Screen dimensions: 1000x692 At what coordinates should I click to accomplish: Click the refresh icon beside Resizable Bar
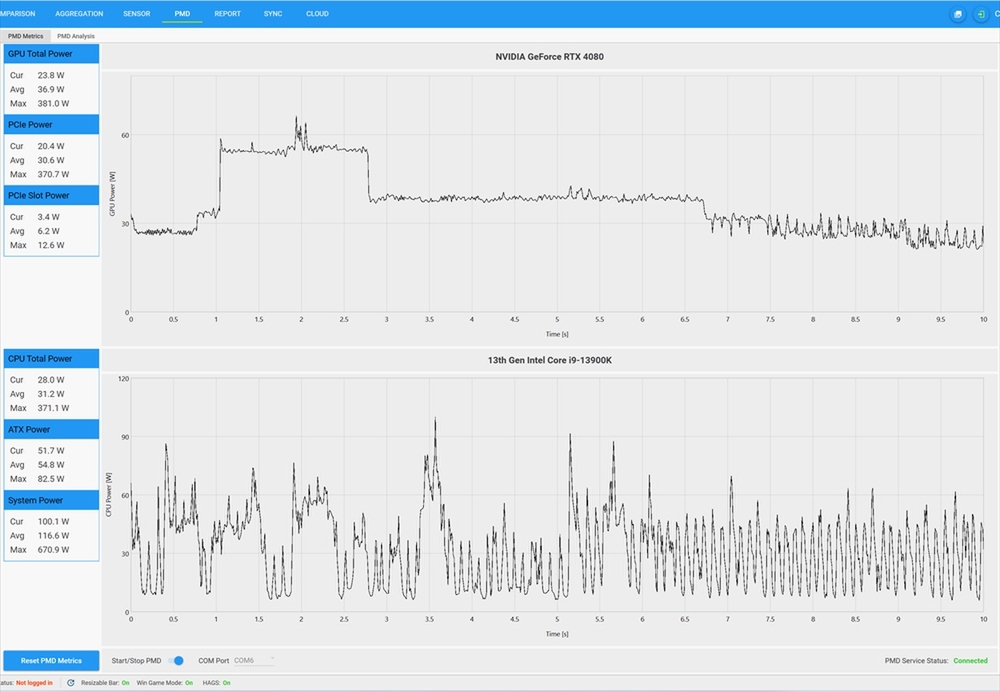(71, 682)
